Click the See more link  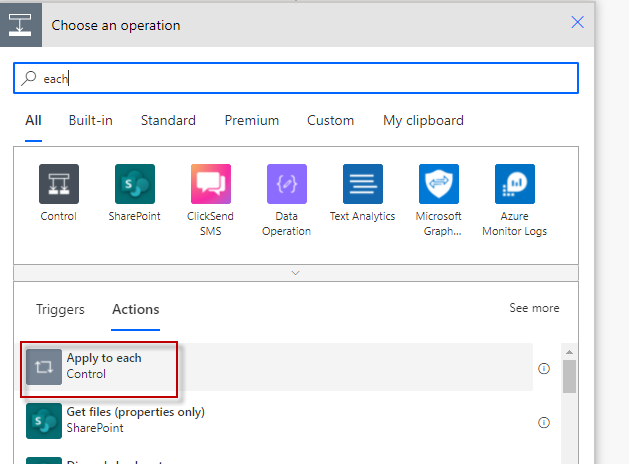[534, 308]
